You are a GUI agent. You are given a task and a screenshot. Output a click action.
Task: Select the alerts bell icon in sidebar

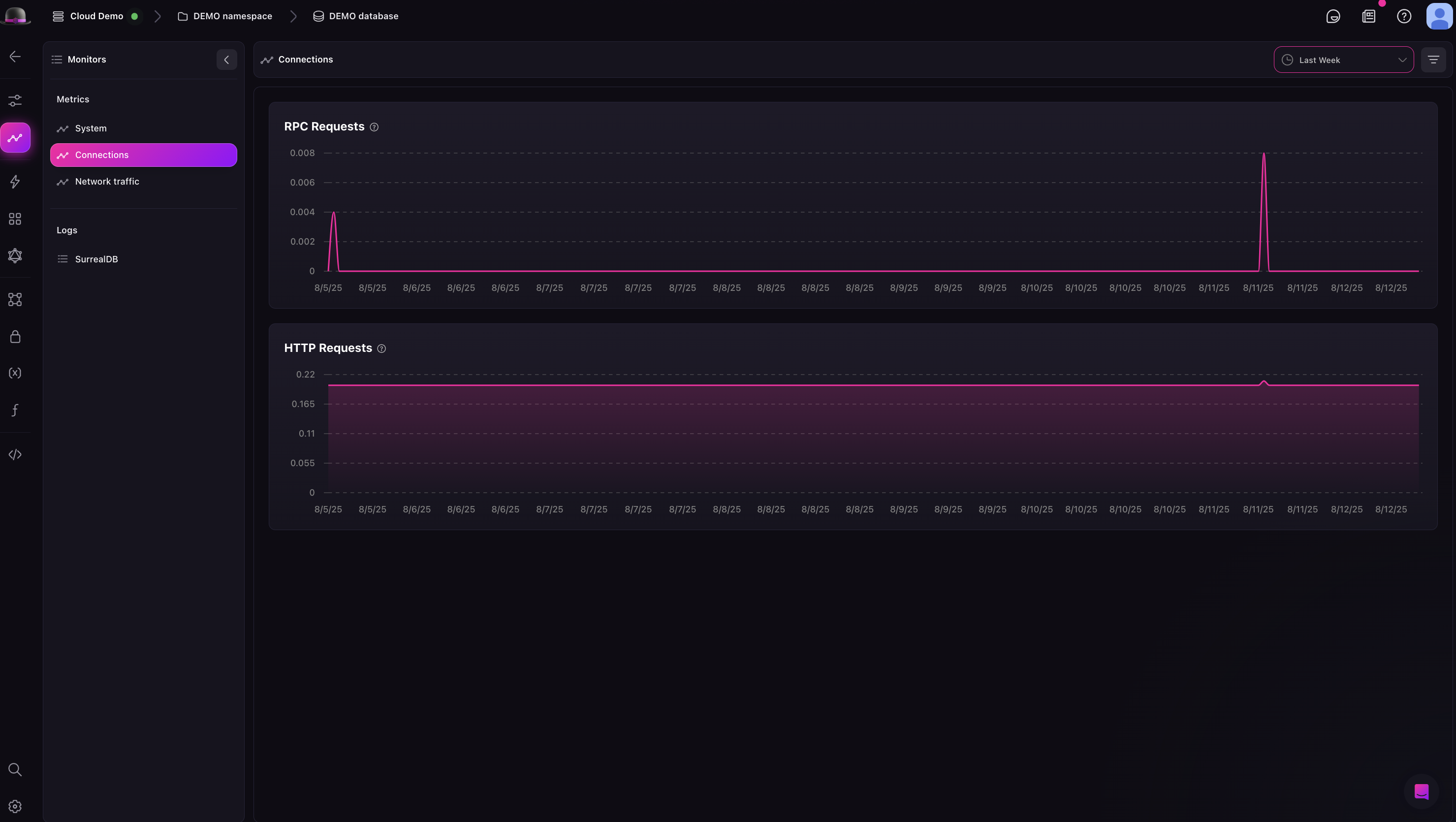tap(15, 255)
